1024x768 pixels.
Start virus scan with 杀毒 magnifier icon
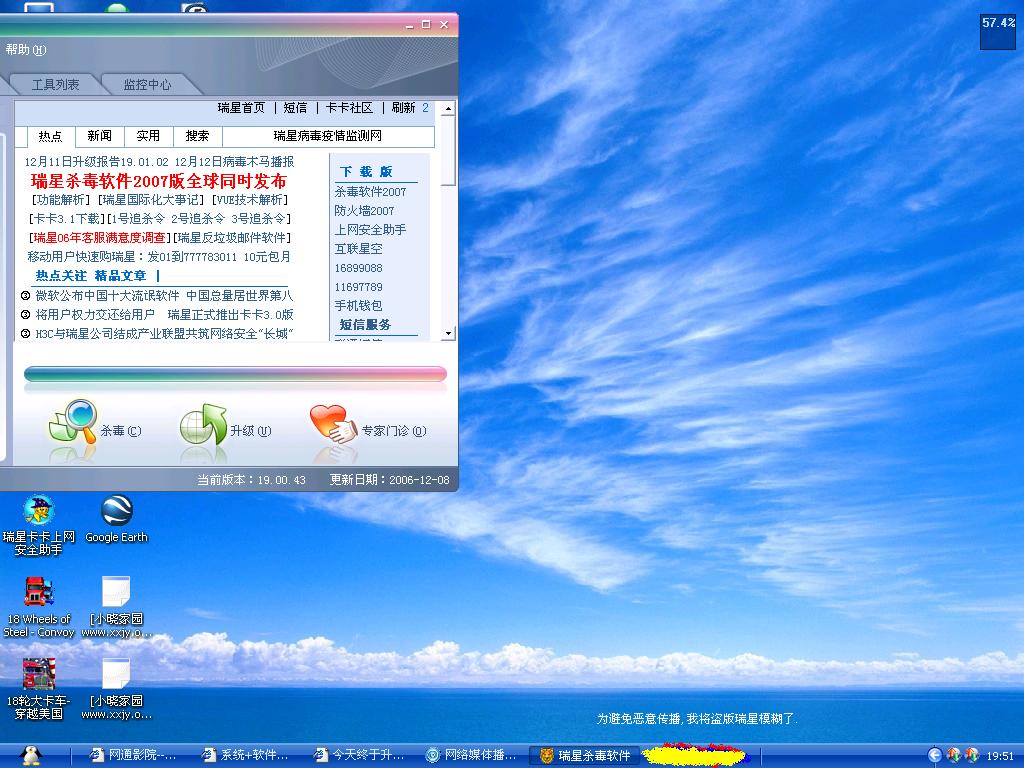pyautogui.click(x=72, y=423)
